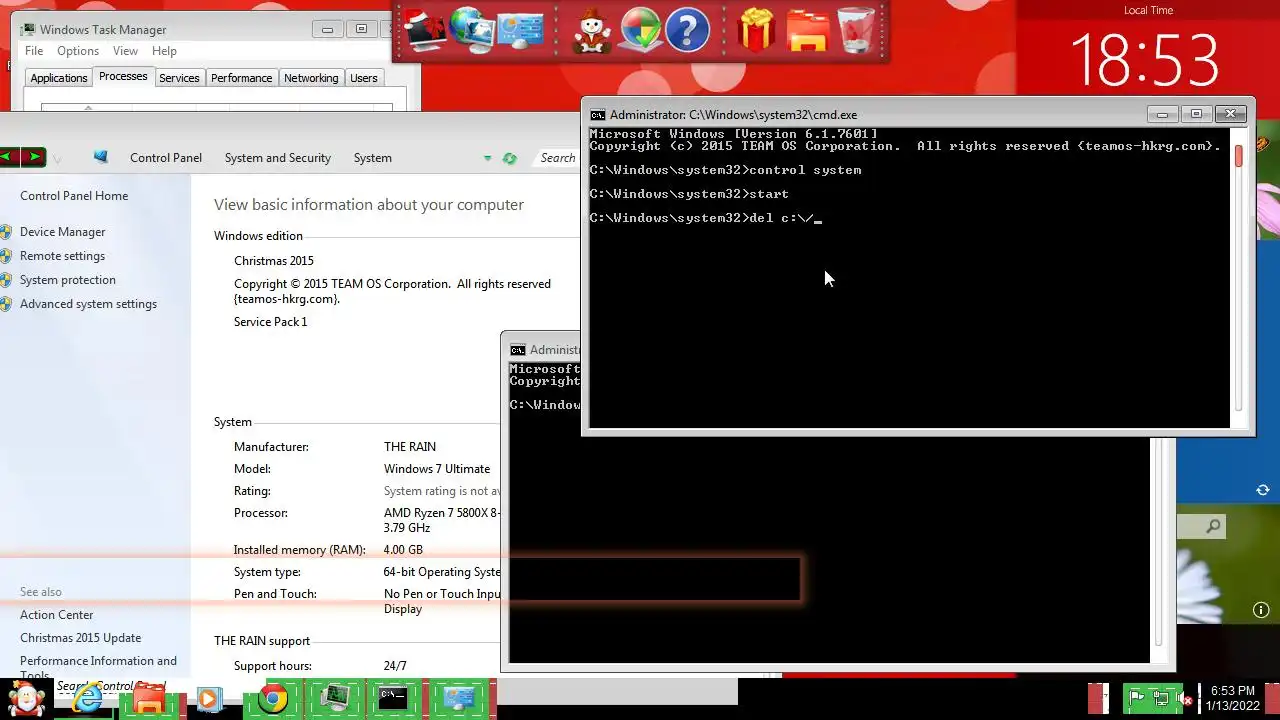Open Advanced system settings link

point(88,304)
